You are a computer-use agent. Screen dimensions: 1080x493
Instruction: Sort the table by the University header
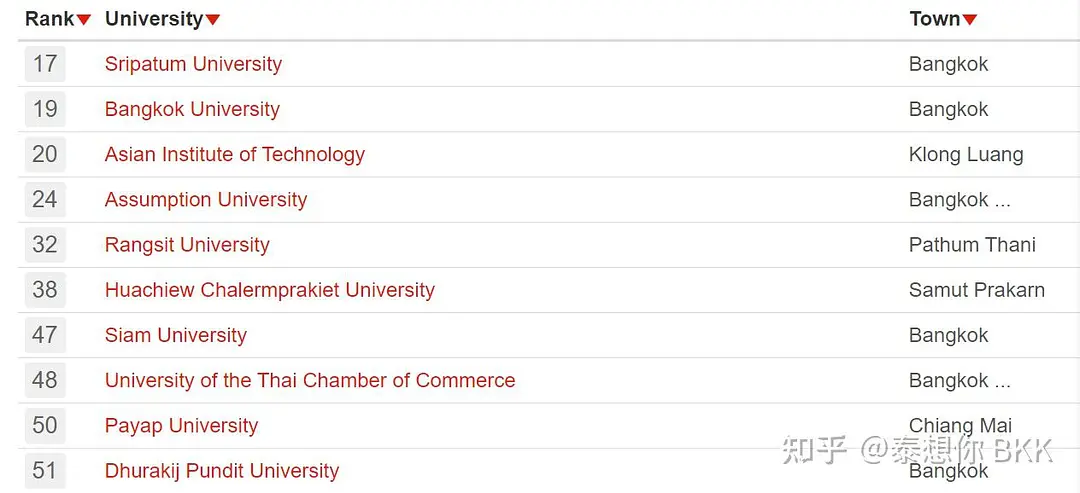(154, 19)
